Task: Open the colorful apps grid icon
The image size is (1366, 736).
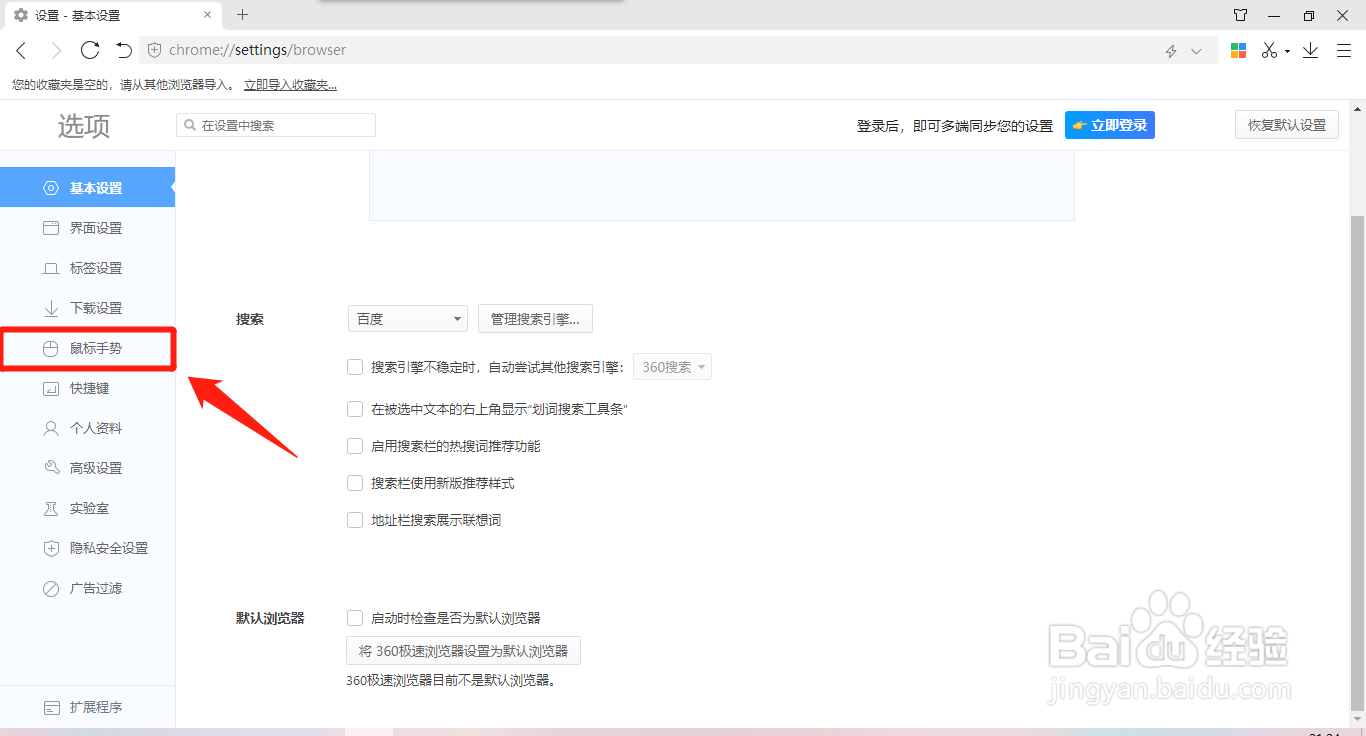Action: click(1238, 50)
